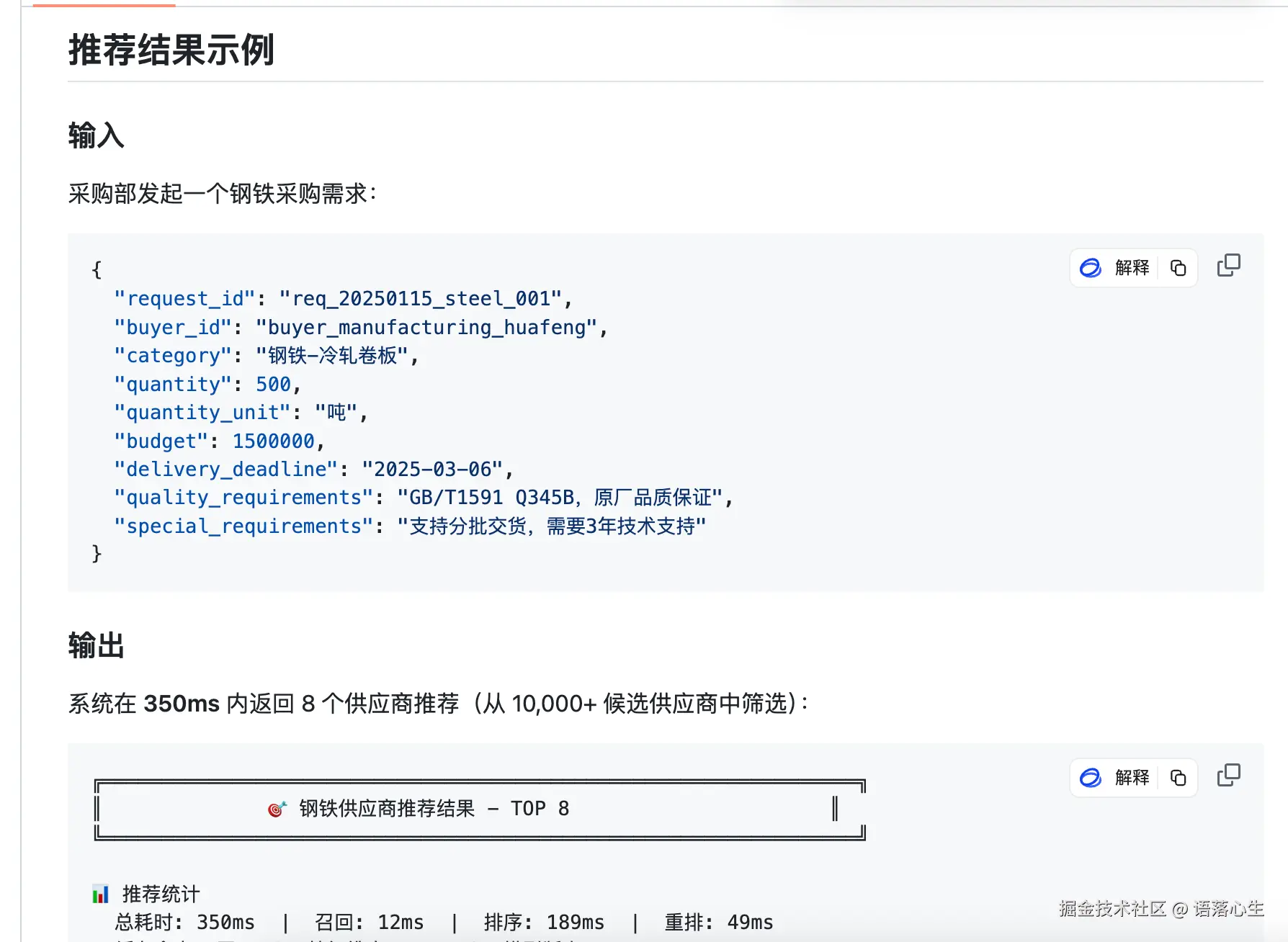Click the blue AI assistant icon on the input code block
This screenshot has width=1288, height=942.
(x=1090, y=267)
